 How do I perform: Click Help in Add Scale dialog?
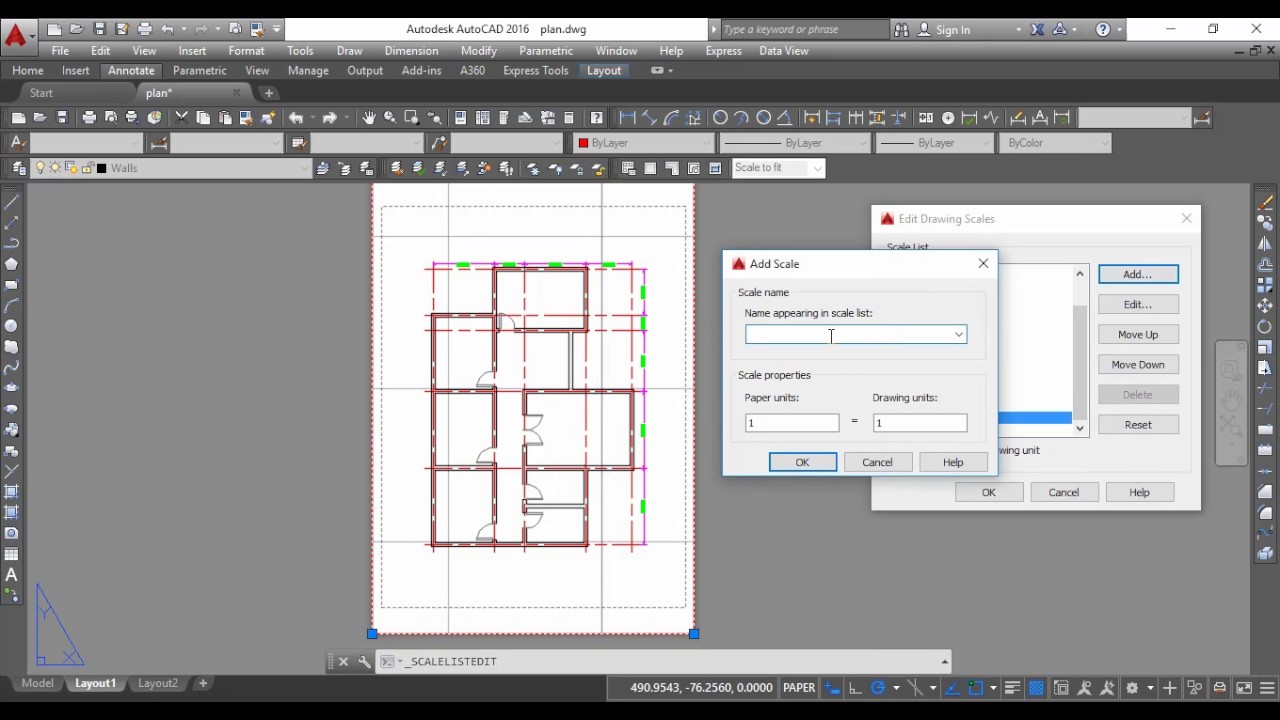[953, 462]
